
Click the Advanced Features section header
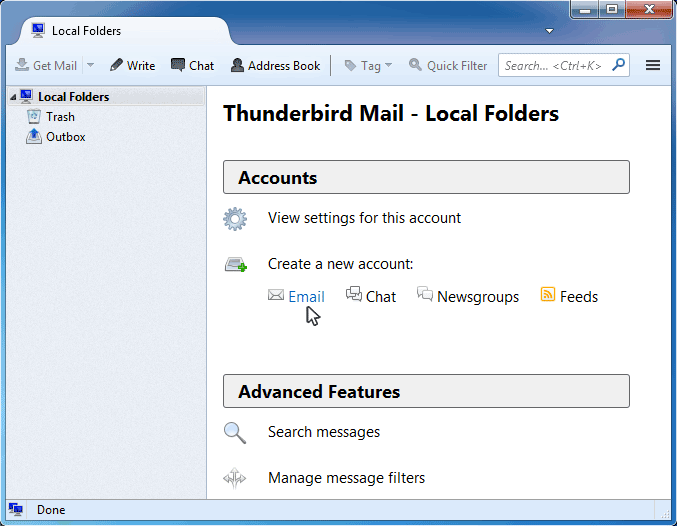click(x=426, y=391)
